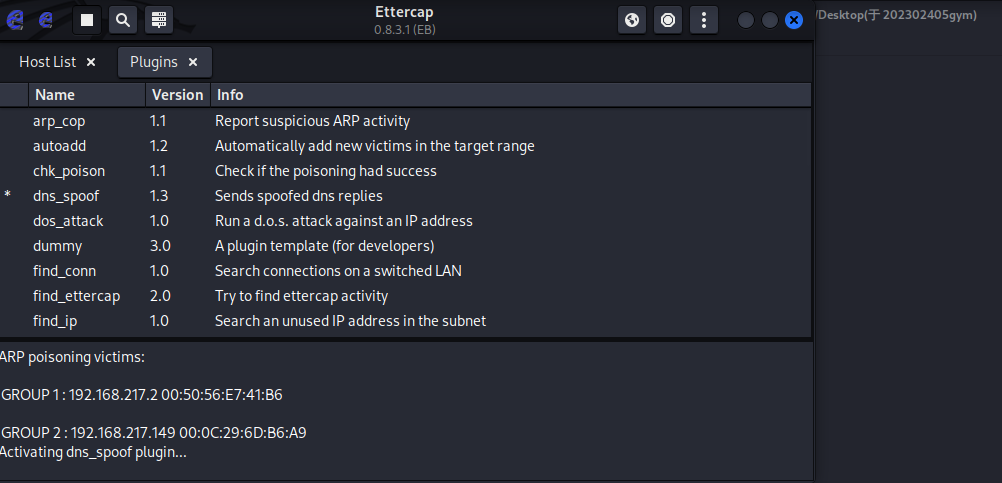Screen dimensions: 1002x483
Task: Click the magnifier scan for hosts icon
Action: coord(122,19)
